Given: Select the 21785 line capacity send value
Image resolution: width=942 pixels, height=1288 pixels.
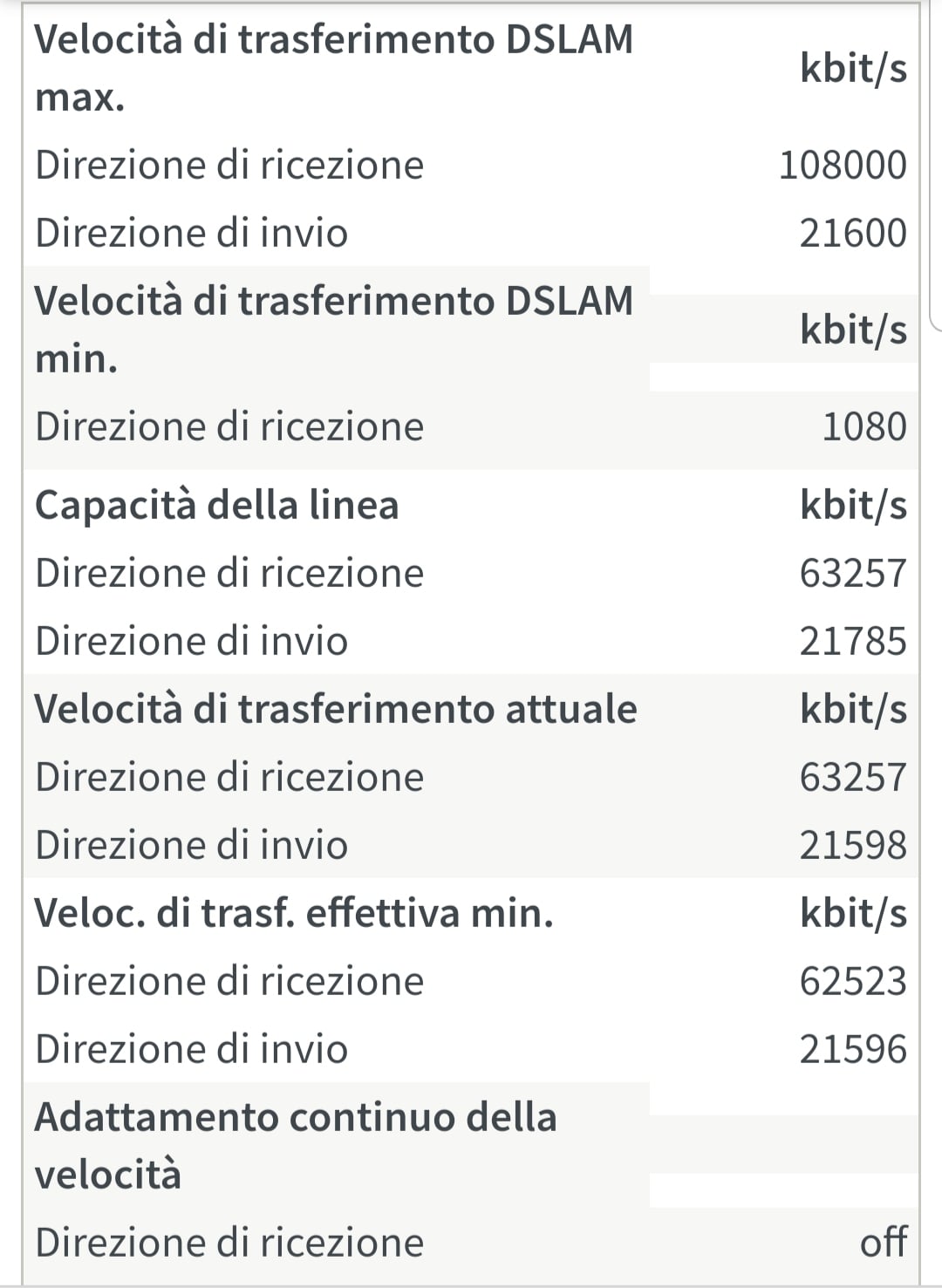Looking at the screenshot, I should (x=852, y=642).
